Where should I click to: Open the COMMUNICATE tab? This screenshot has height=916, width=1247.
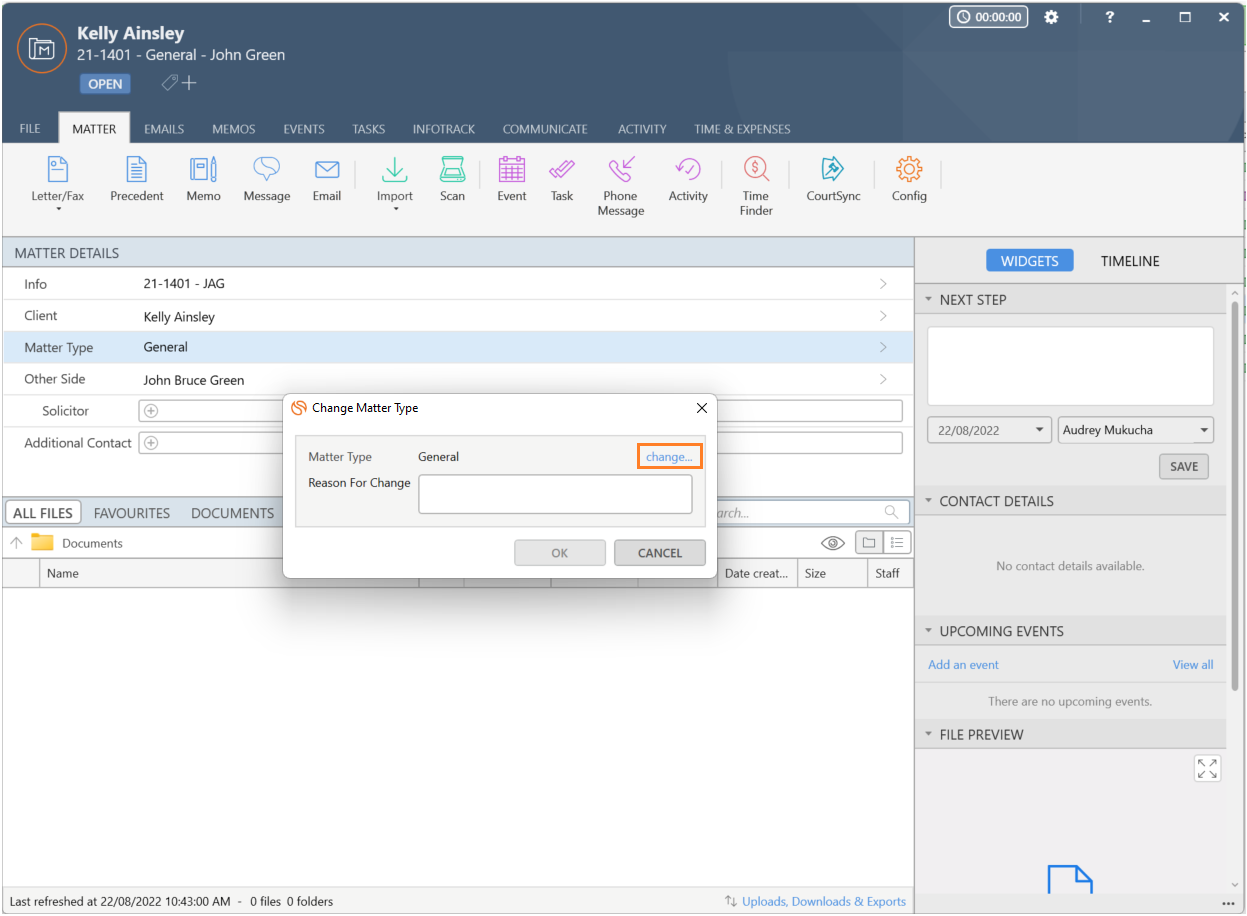point(545,129)
